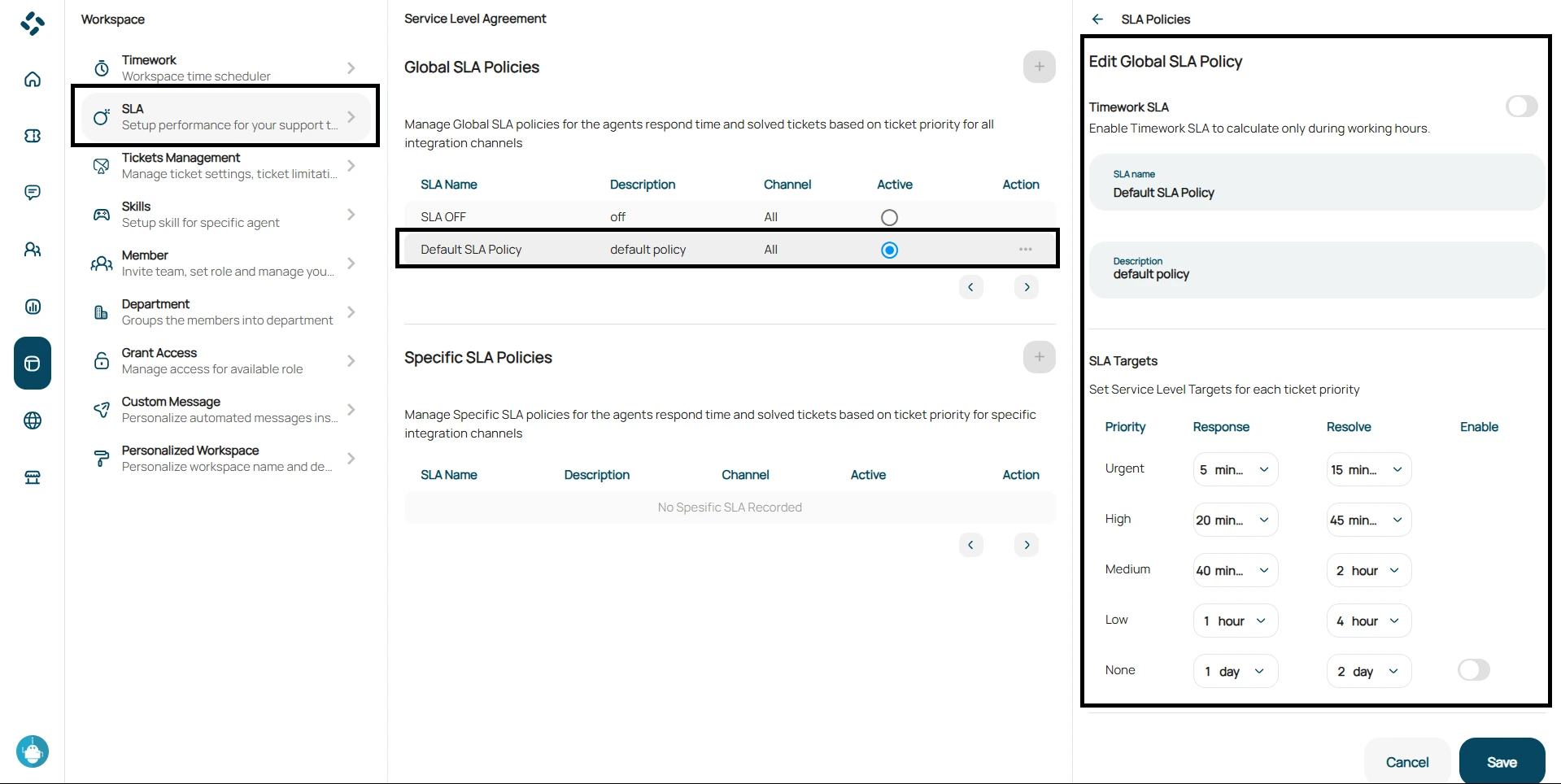Cancel editing the SLA policy

click(x=1406, y=762)
